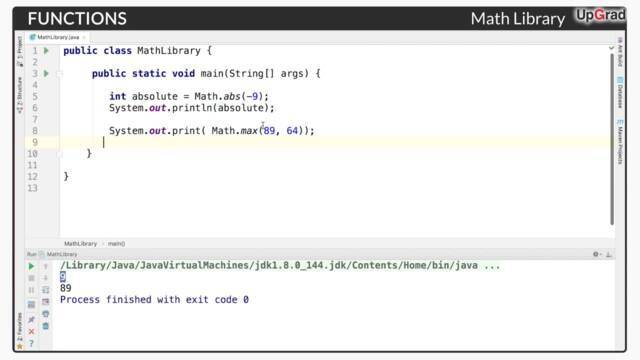Image resolution: width=640 pixels, height=360 pixels.
Task: Open run gutter arrow beside main method
Action: [x=46, y=73]
